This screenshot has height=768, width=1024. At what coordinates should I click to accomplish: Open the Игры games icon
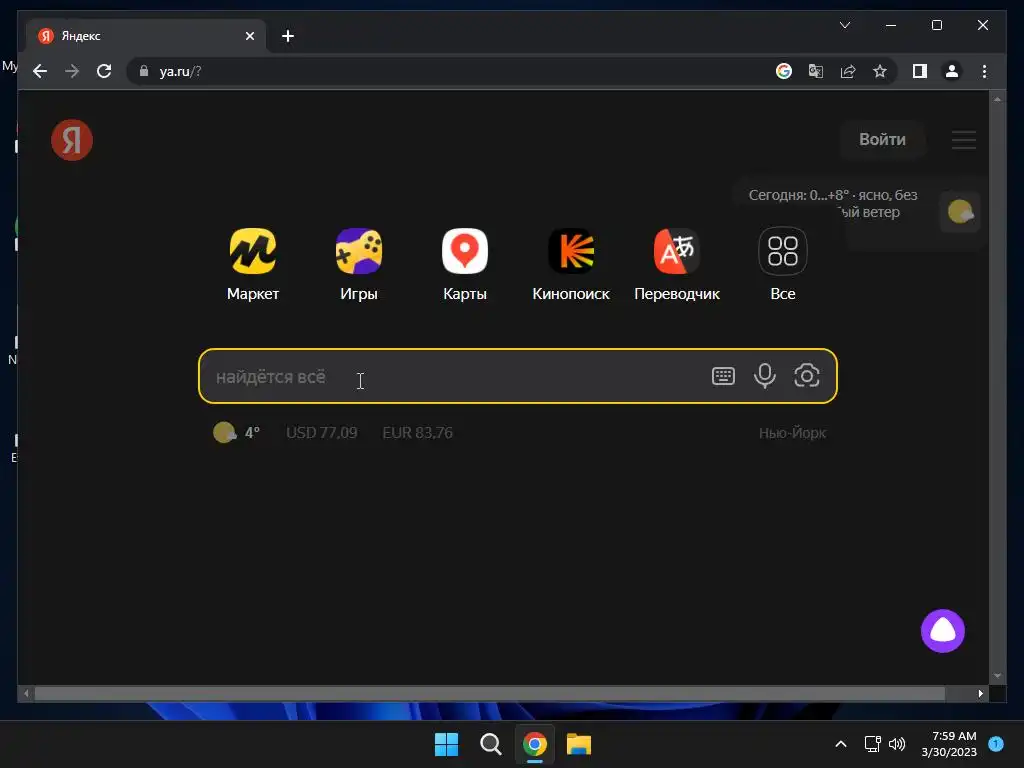[x=359, y=251]
